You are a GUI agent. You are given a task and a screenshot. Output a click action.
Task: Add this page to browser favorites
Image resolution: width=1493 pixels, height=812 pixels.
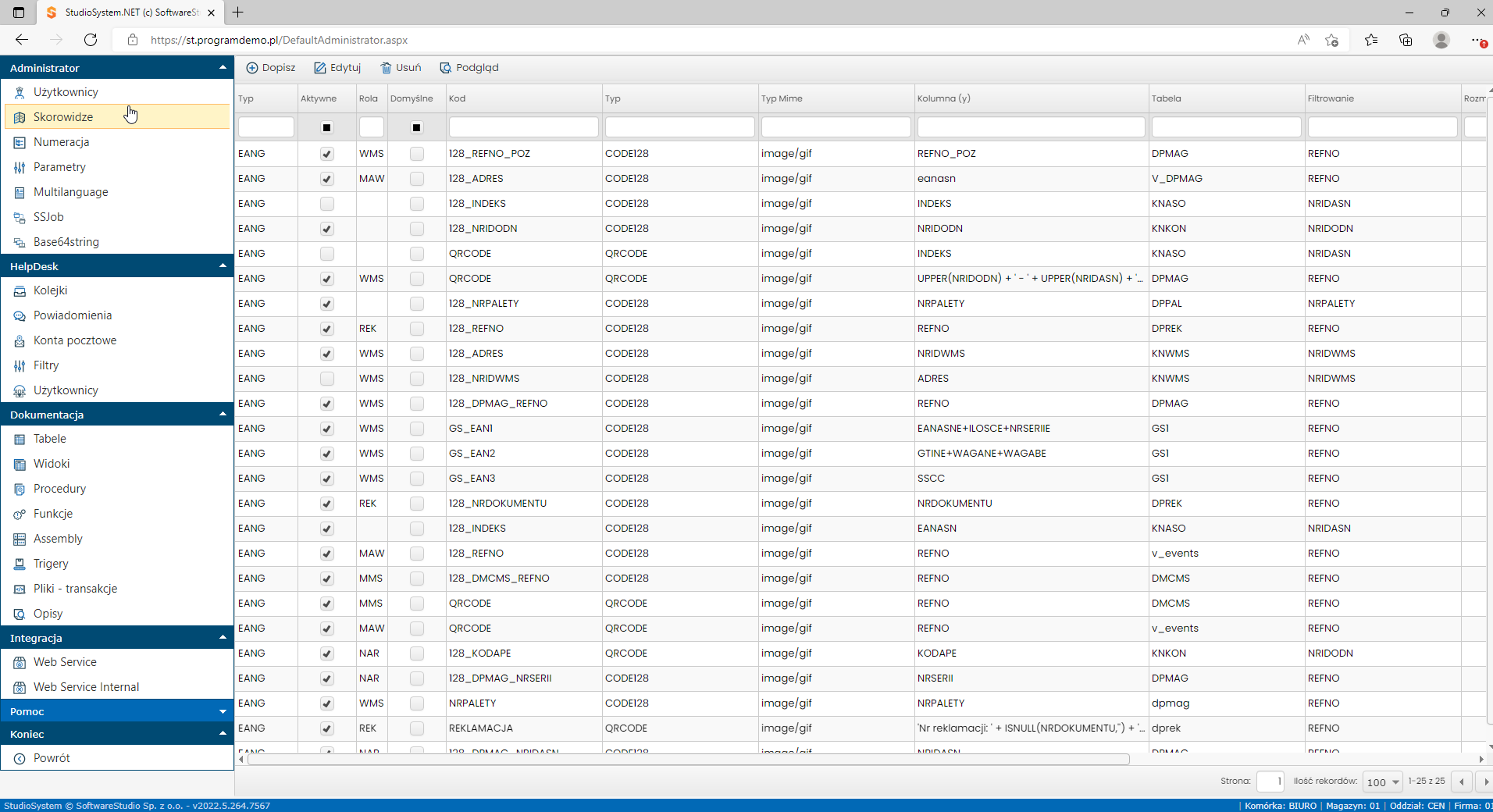[x=1332, y=40]
